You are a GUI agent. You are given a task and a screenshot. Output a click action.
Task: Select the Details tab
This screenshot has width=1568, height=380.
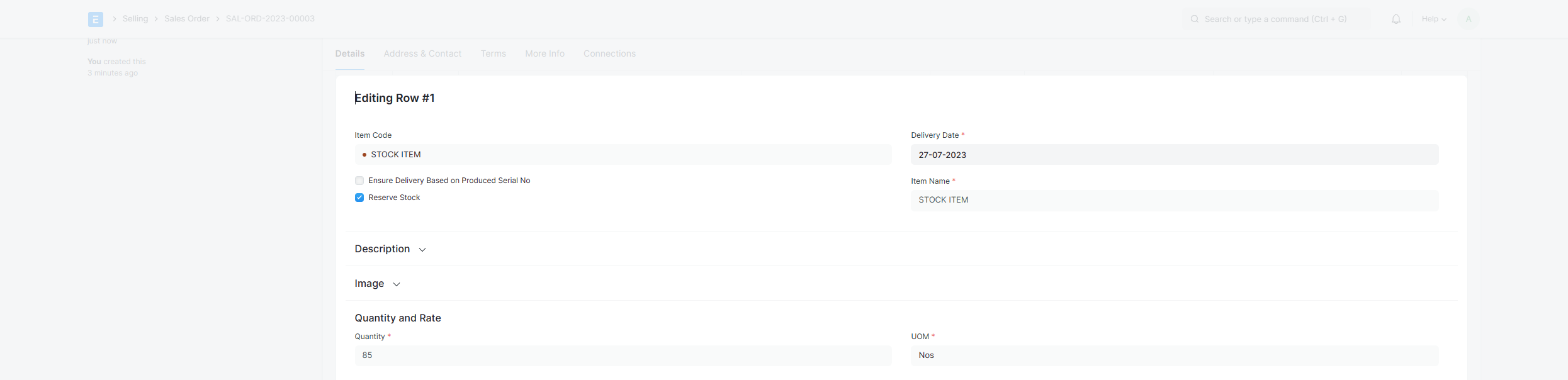349,54
